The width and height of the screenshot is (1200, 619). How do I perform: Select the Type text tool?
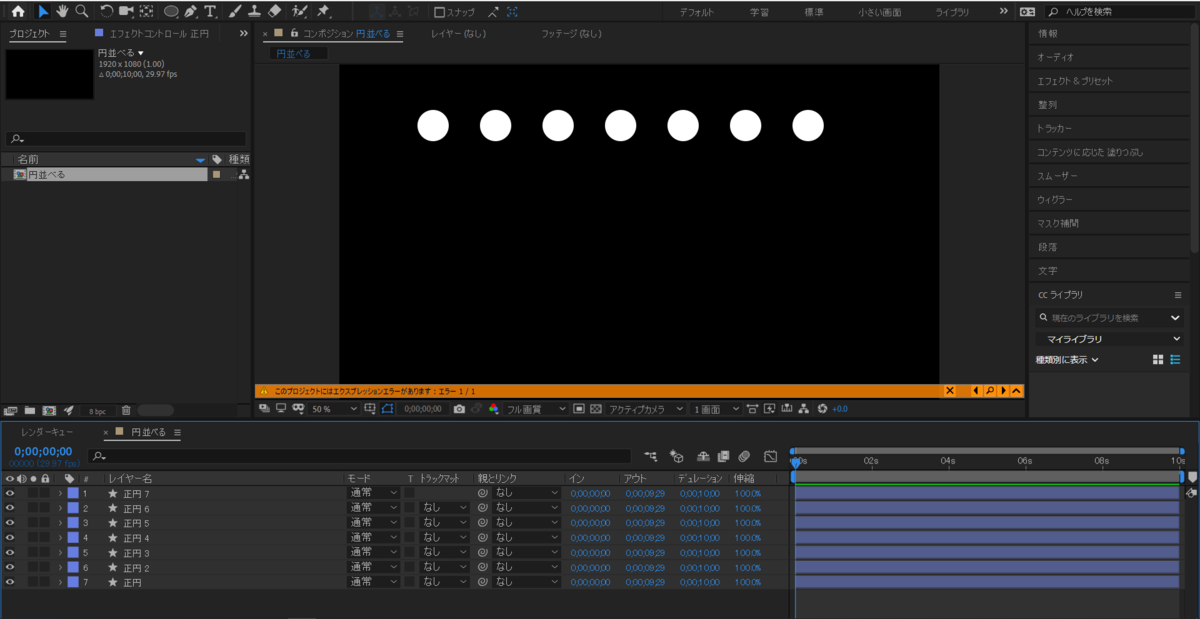point(210,12)
